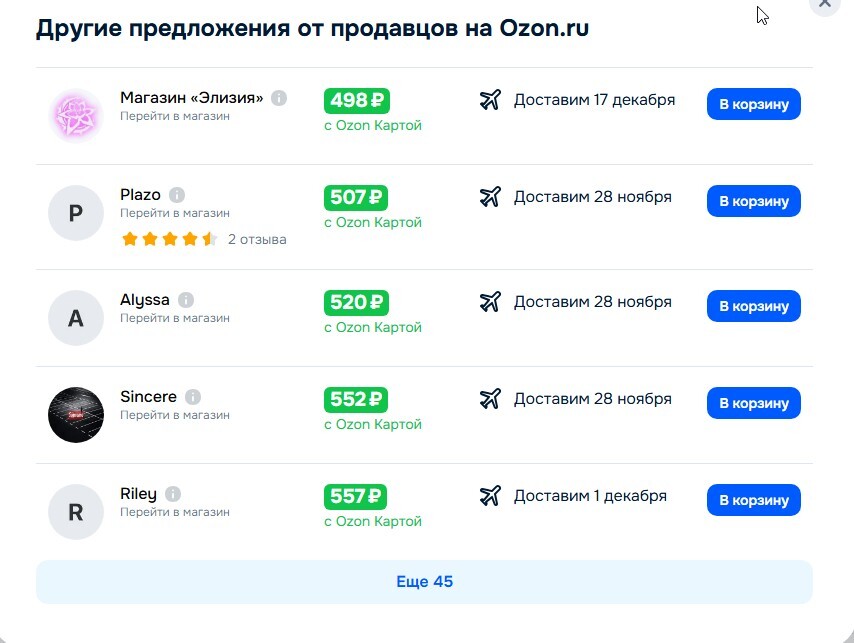Follow "Перейти в магазин" link under Riley

(x=175, y=512)
